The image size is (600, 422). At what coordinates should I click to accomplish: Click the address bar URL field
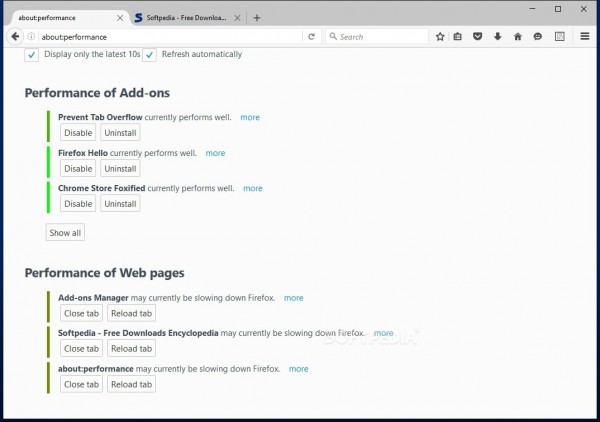170,37
